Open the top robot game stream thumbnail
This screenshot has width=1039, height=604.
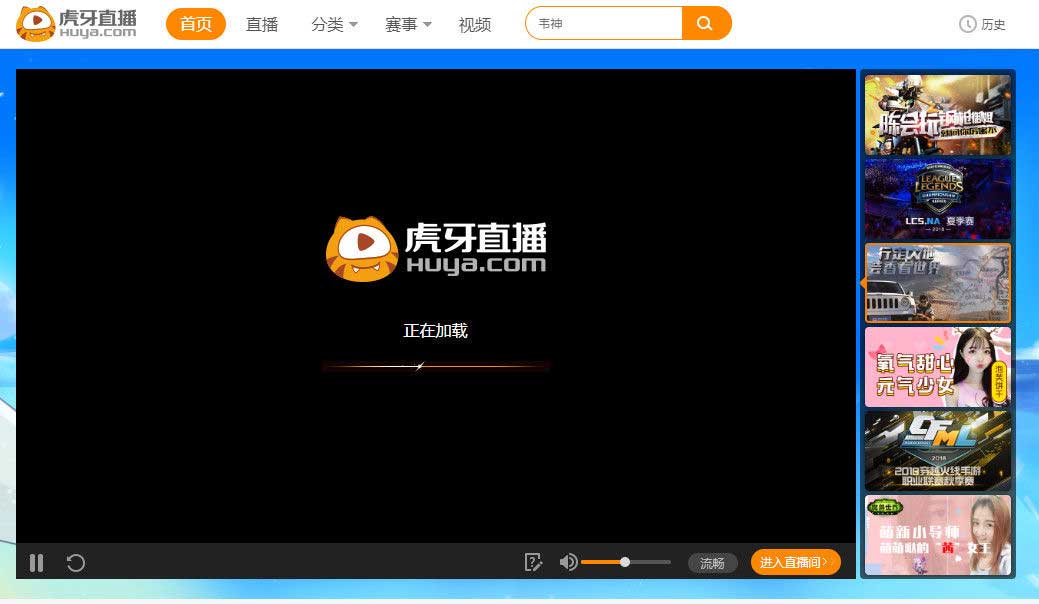tap(937, 114)
